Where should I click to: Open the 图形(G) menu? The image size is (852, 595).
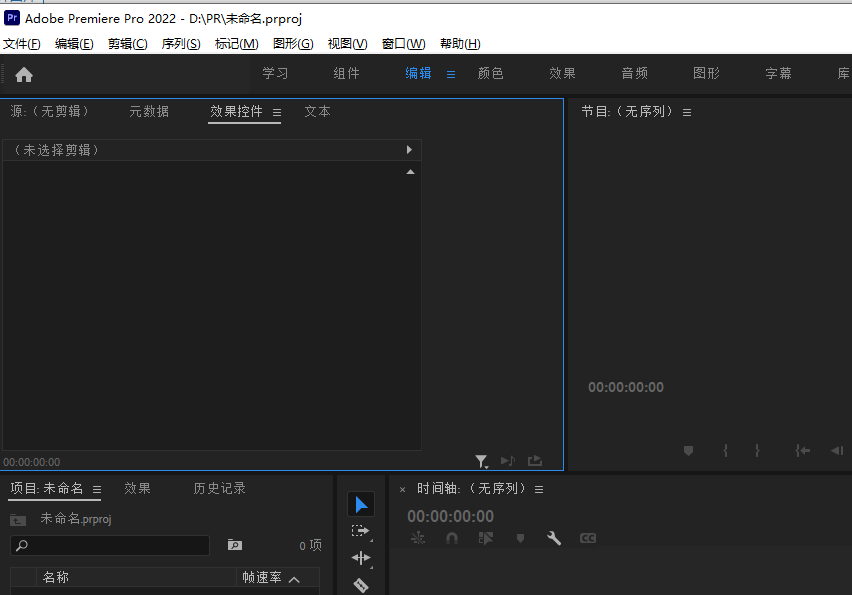tap(293, 44)
